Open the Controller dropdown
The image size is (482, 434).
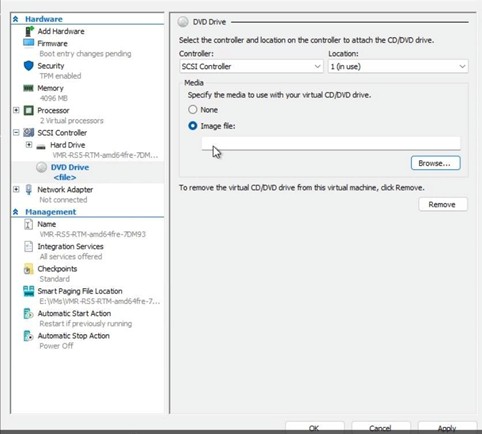point(251,66)
